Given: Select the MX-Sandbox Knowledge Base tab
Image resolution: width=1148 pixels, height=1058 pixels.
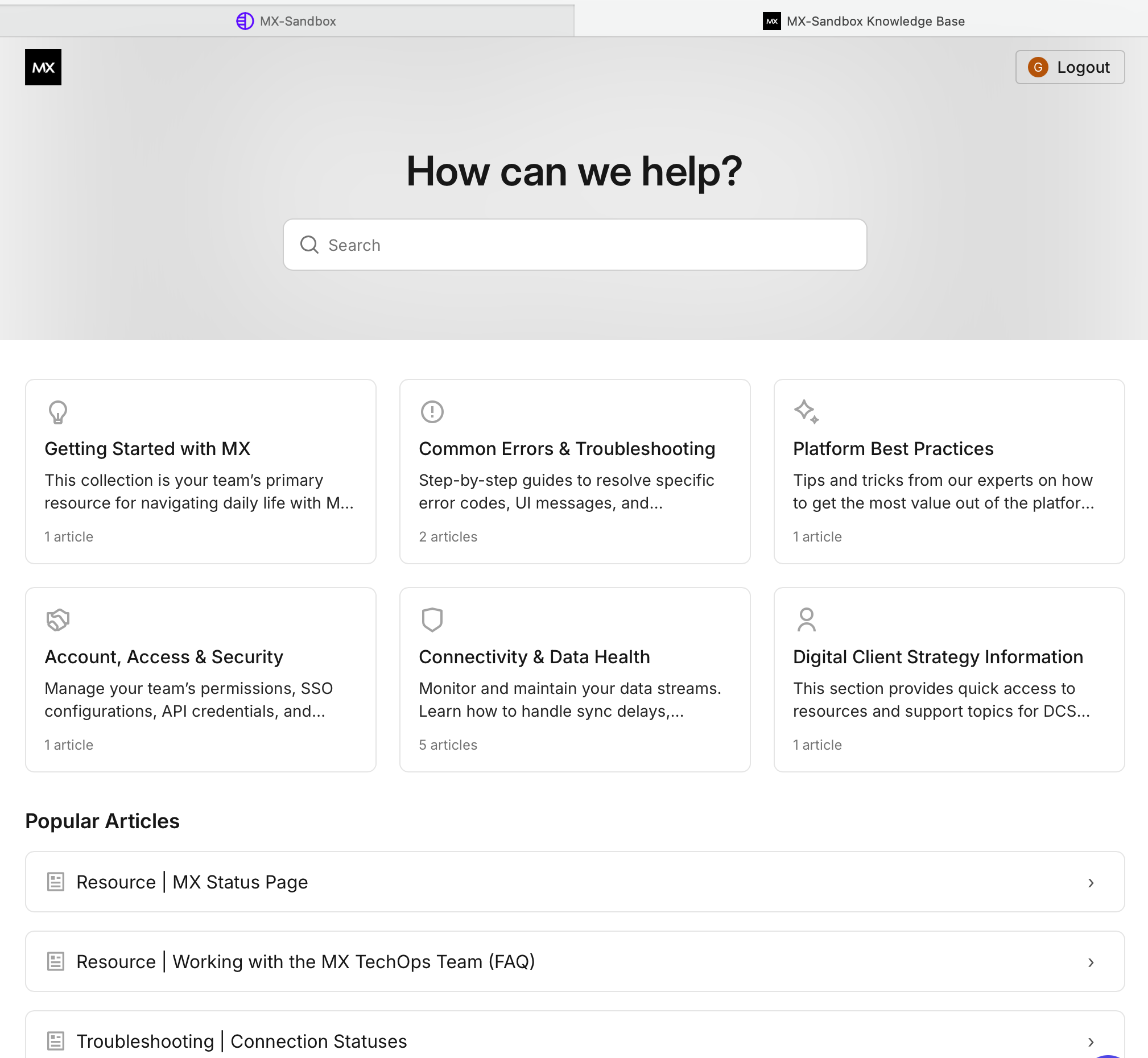Looking at the screenshot, I should [x=863, y=21].
